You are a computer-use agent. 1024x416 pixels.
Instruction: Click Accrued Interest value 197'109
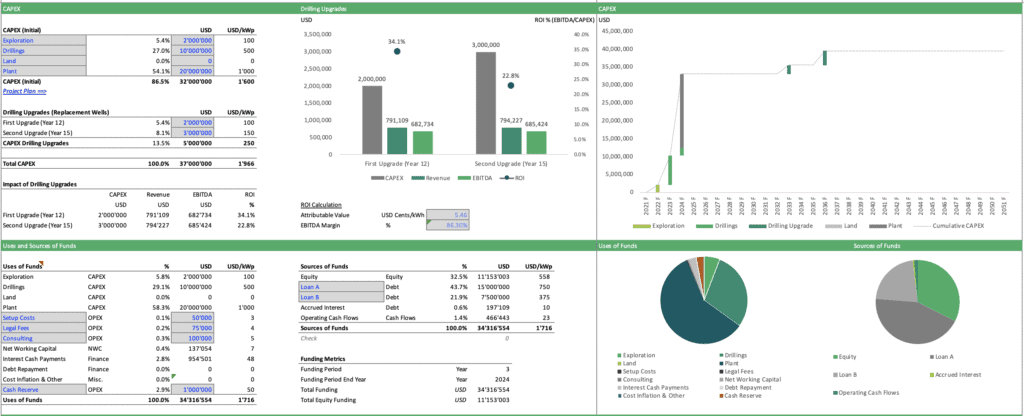click(x=498, y=308)
